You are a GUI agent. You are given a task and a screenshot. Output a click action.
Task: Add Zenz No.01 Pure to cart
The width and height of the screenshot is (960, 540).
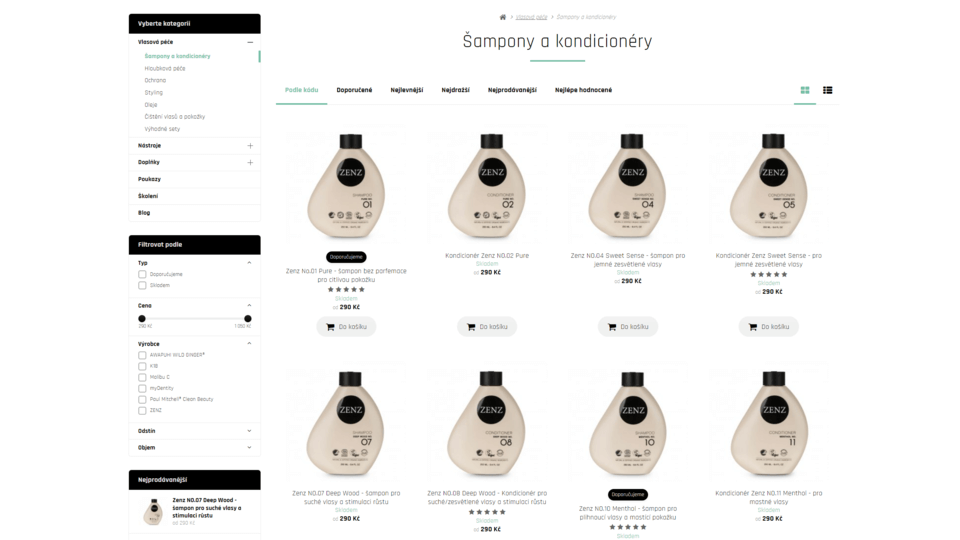346,327
